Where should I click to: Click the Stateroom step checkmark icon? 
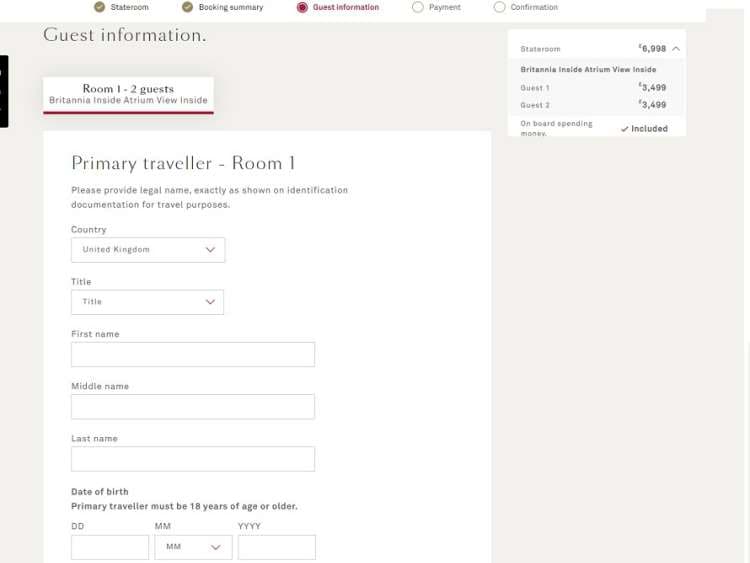(99, 7)
